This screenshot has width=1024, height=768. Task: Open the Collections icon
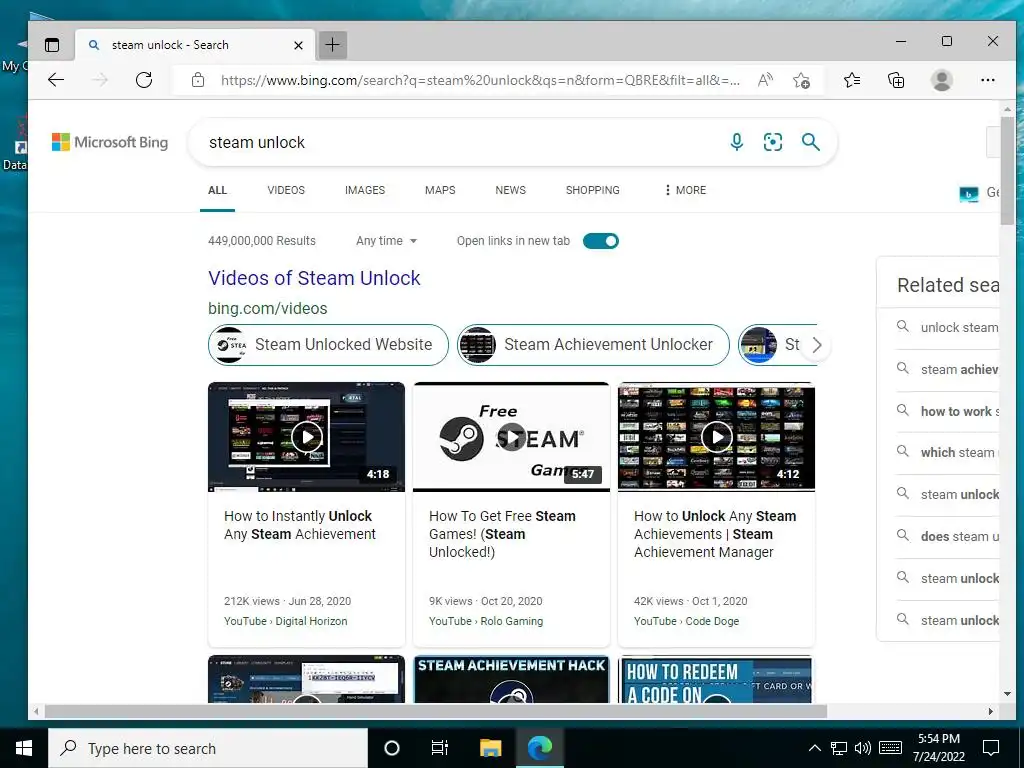pos(896,80)
